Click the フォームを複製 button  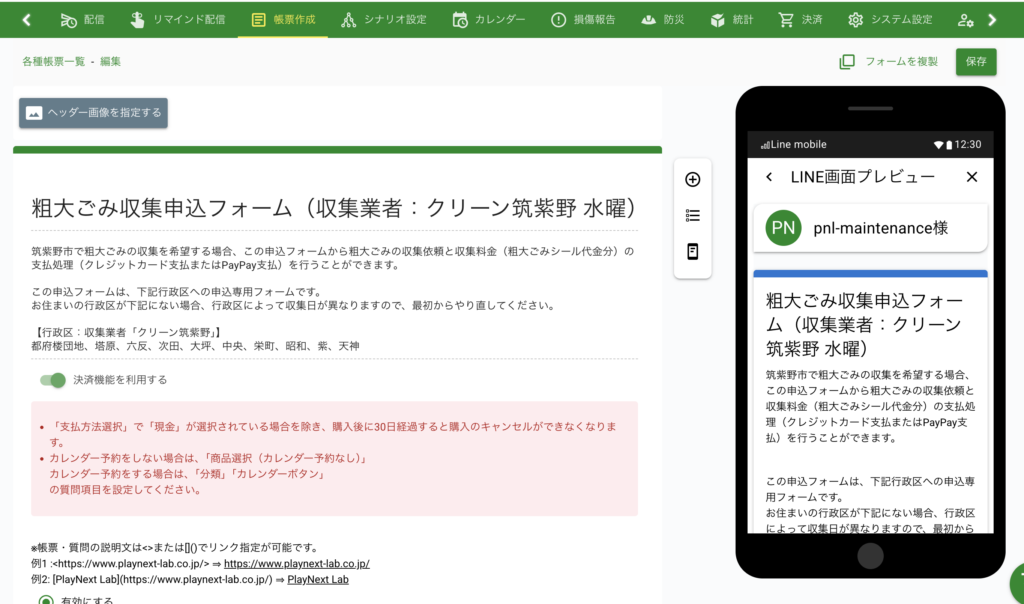[889, 61]
